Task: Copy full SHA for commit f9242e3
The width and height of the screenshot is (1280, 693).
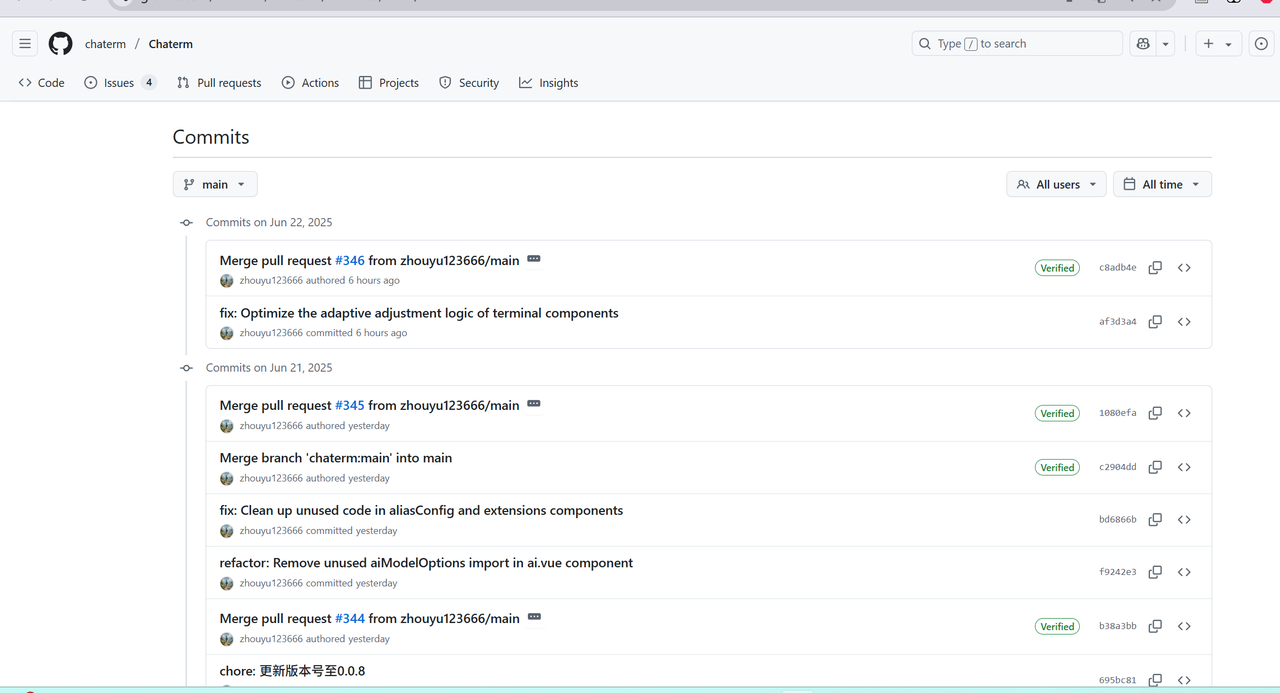Action: (1155, 572)
